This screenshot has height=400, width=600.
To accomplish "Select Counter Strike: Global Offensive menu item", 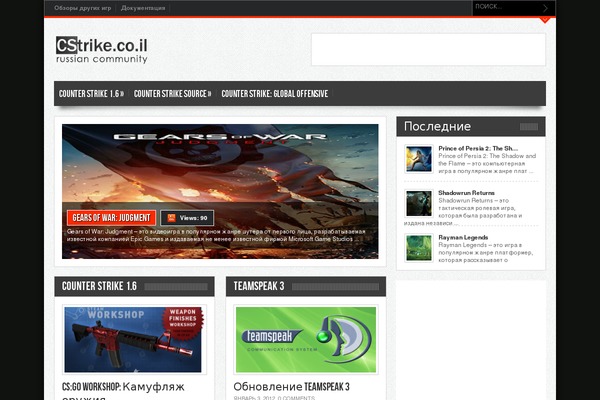I will click(x=274, y=94).
